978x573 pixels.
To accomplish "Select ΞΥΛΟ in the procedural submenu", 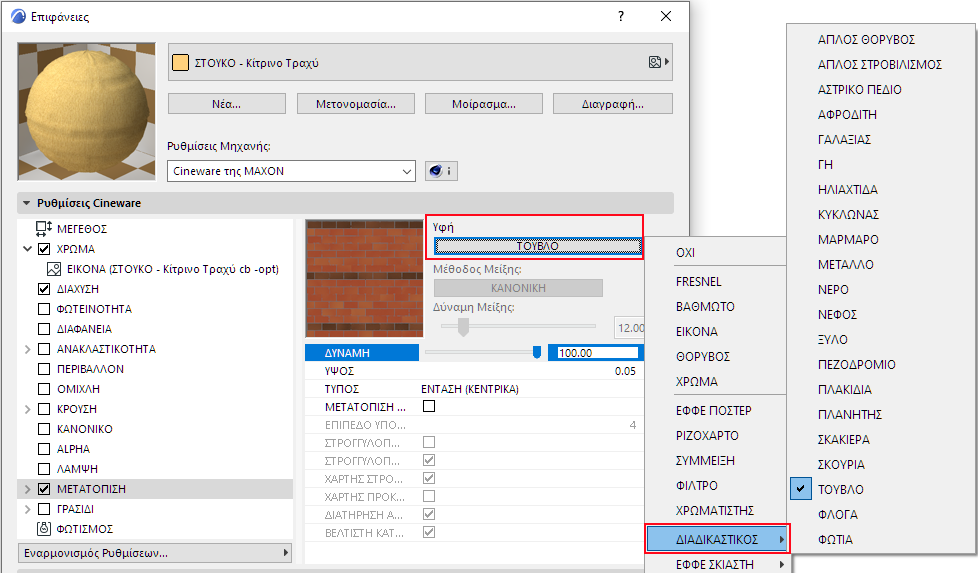I will coord(832,339).
